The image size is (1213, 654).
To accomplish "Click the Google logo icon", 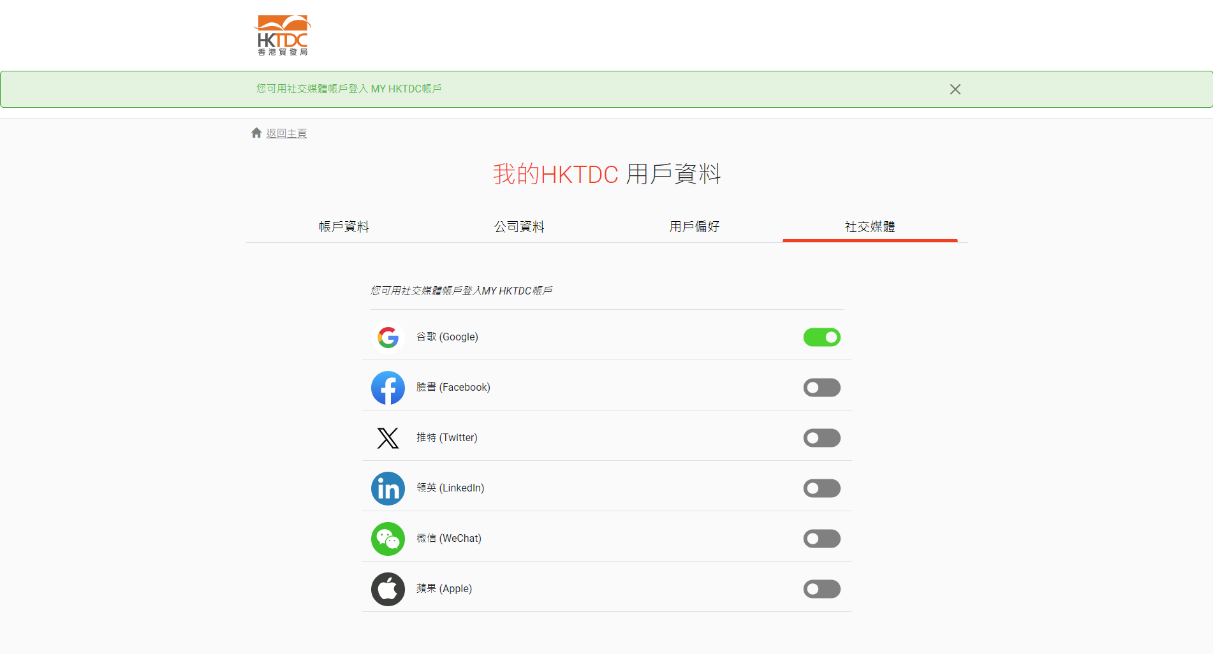I will pyautogui.click(x=388, y=337).
